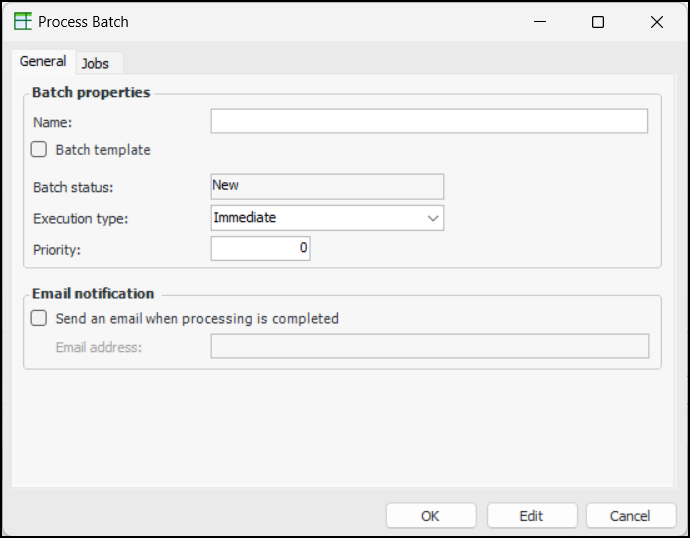Screen dimensions: 690x538
Task: Select the General tab
Action: coord(43,62)
